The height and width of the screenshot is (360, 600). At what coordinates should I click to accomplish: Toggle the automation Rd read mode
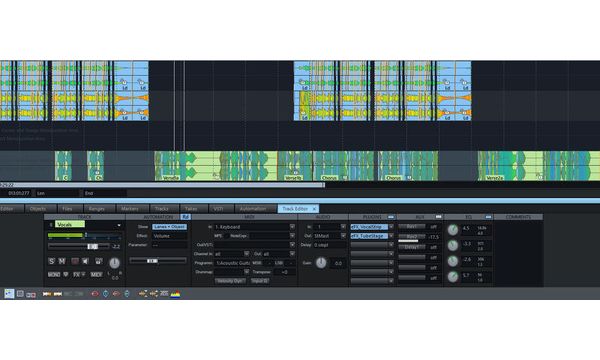pos(185,217)
